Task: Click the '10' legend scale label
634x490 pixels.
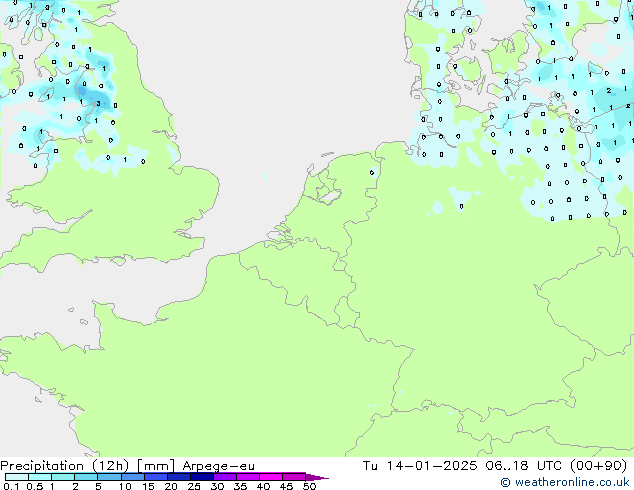Action: point(125,486)
